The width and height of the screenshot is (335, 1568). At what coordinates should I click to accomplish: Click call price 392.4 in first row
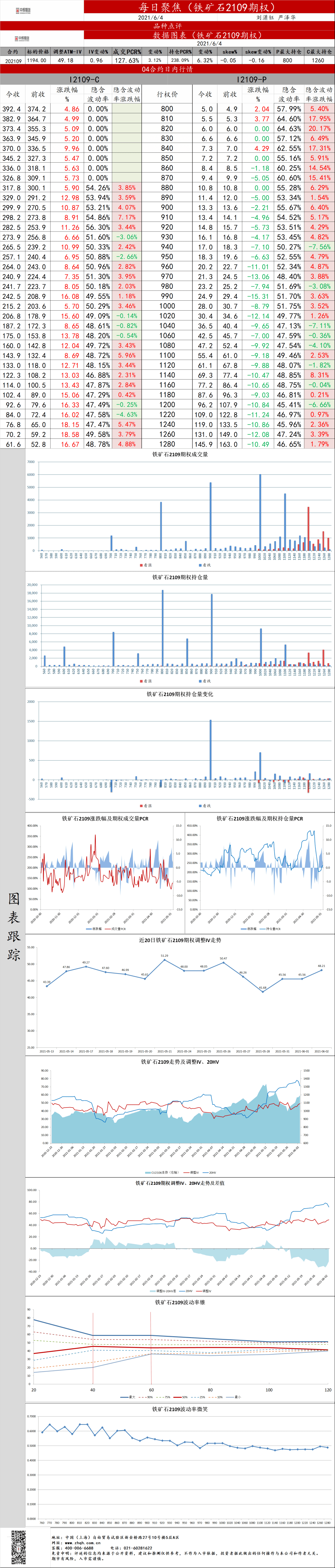click(x=11, y=109)
